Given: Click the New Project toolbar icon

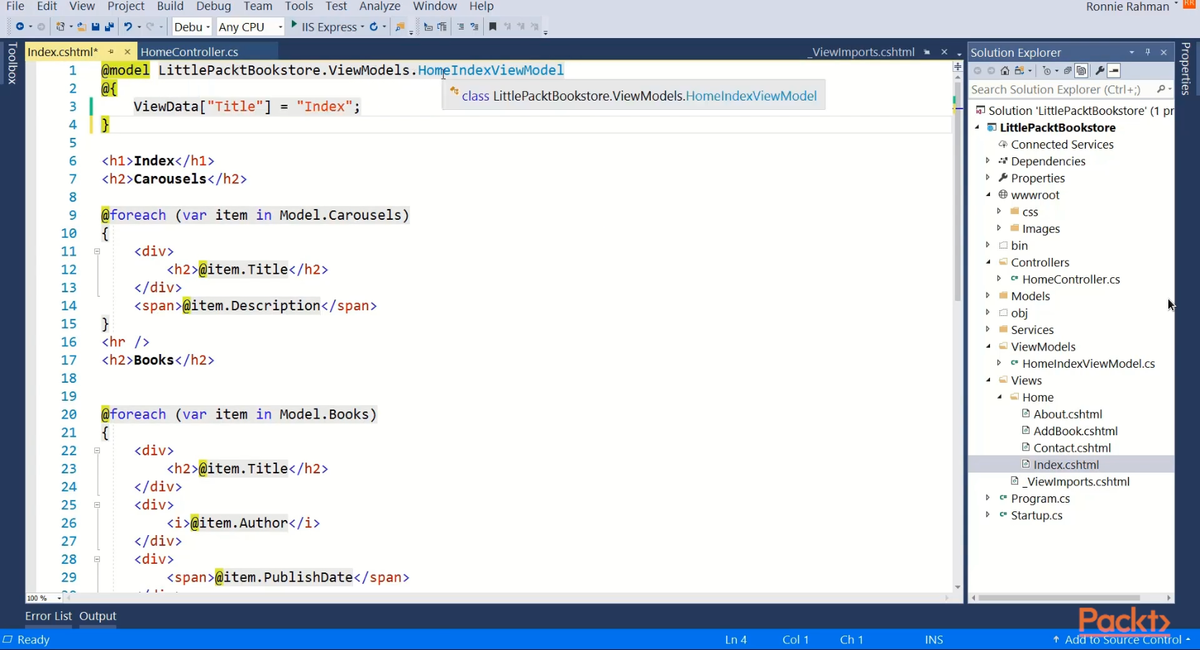Looking at the screenshot, I should coord(60,27).
